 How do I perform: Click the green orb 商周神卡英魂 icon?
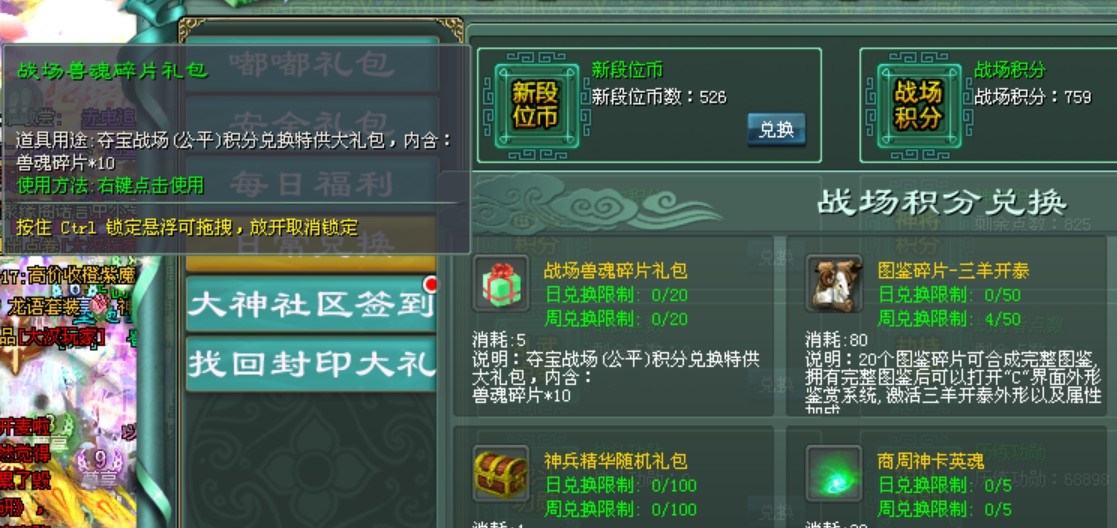click(834, 473)
